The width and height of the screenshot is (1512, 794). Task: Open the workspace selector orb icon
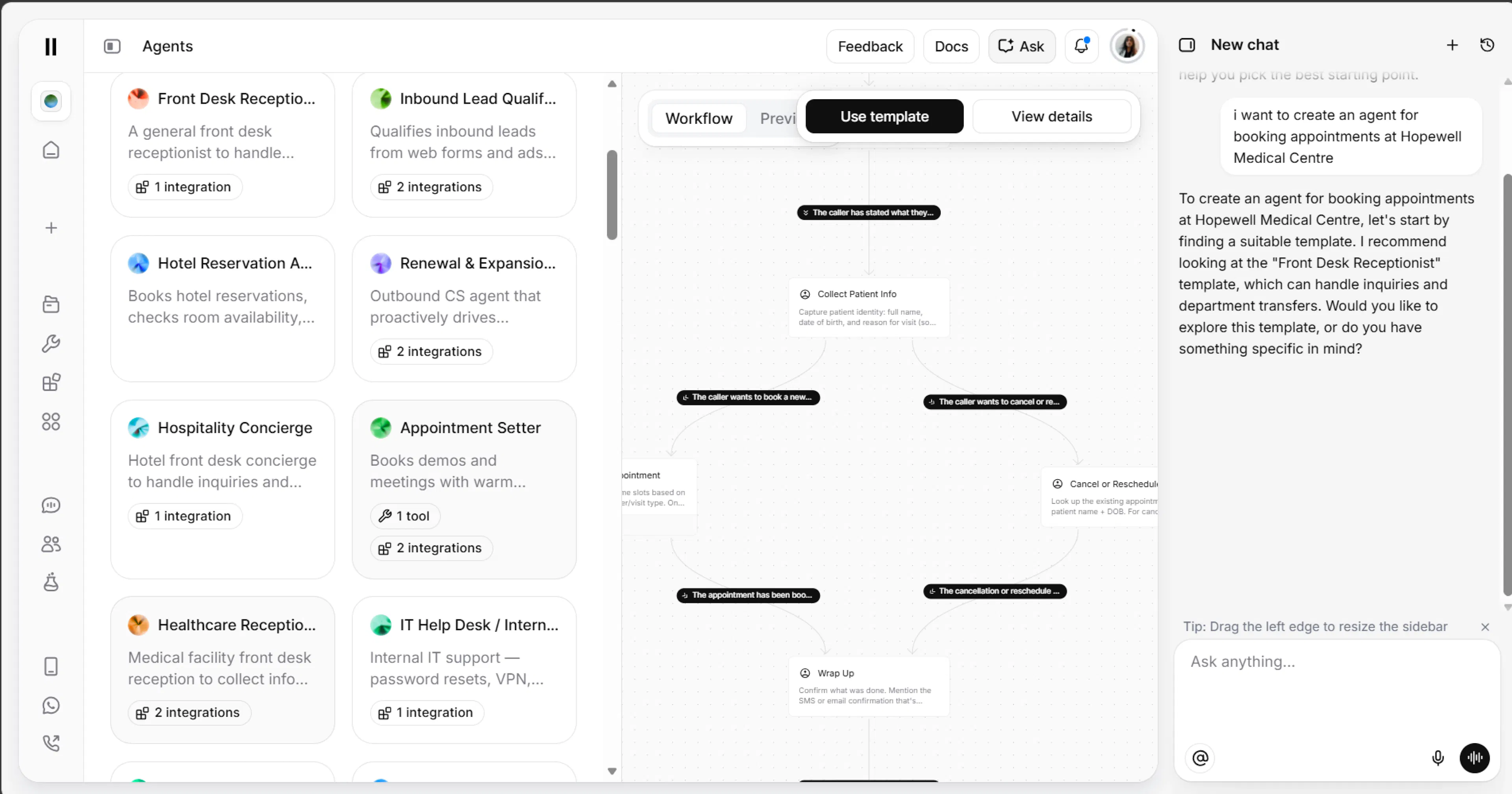pyautogui.click(x=51, y=101)
